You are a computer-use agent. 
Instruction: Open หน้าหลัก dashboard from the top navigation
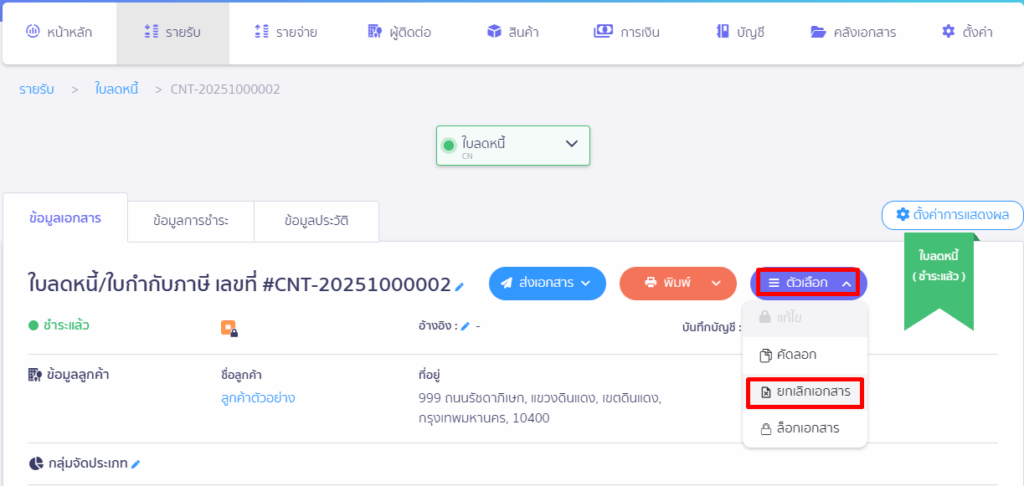(x=59, y=32)
